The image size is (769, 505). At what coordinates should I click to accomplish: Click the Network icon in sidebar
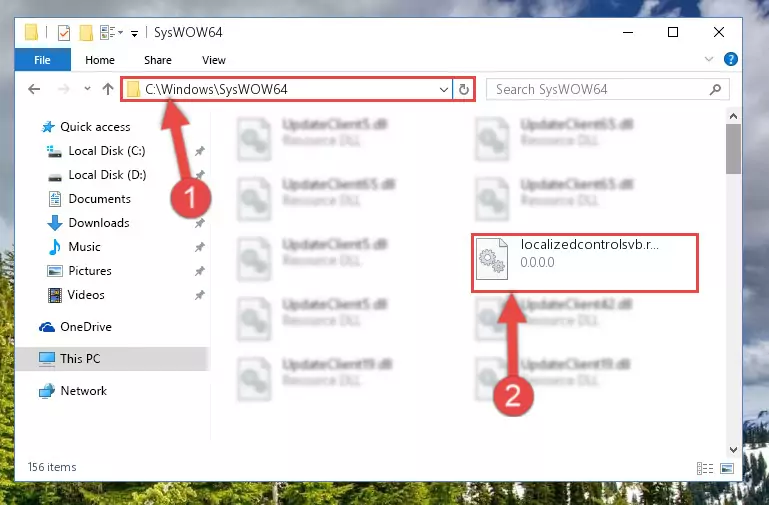click(47, 391)
